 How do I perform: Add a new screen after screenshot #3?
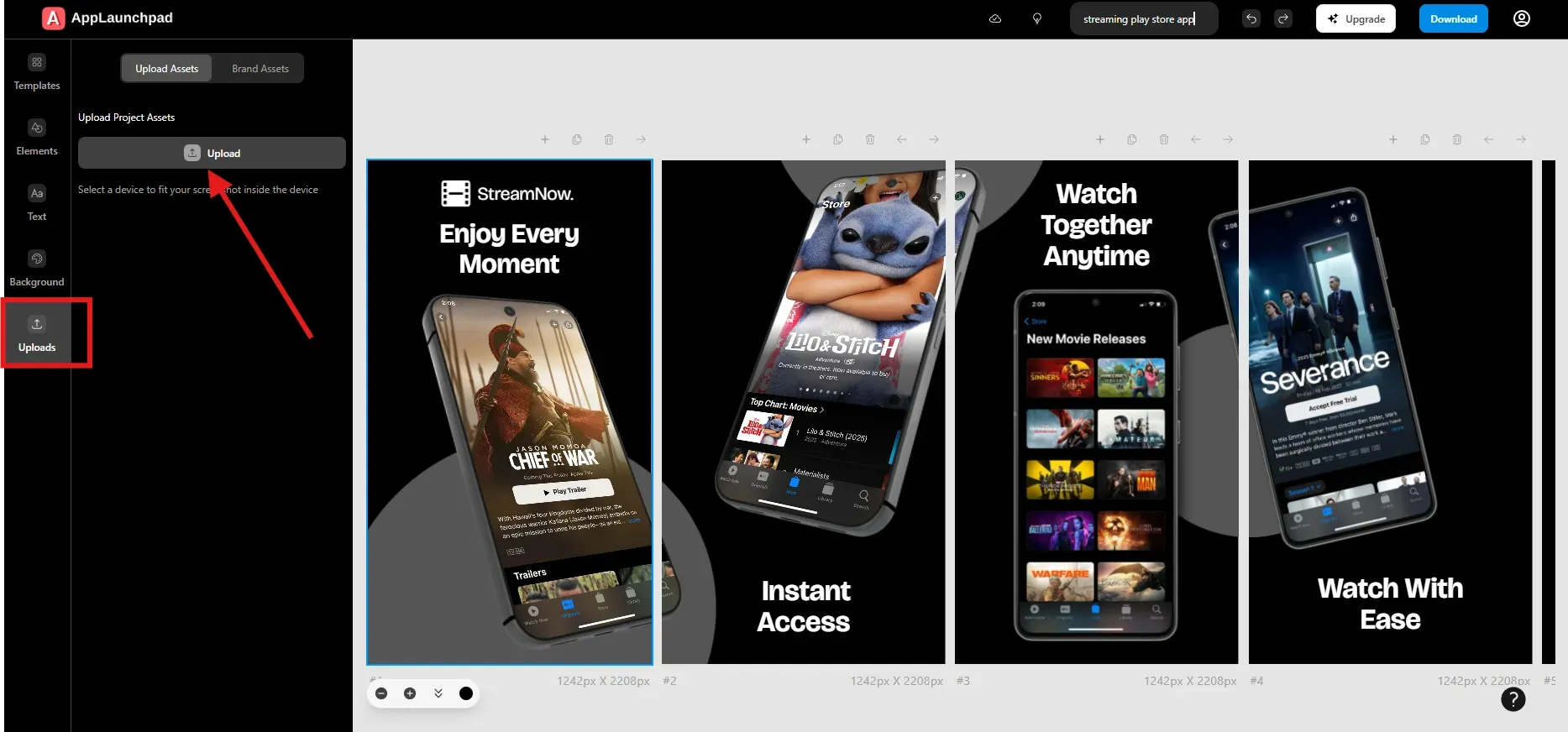pyautogui.click(x=1100, y=139)
